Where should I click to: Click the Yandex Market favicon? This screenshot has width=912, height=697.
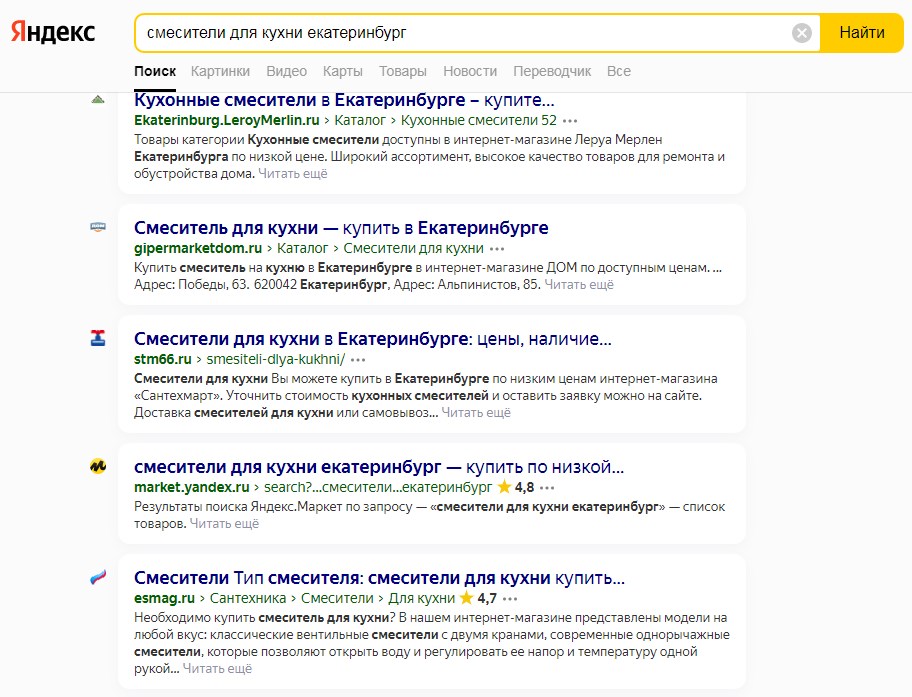pyautogui.click(x=98, y=466)
